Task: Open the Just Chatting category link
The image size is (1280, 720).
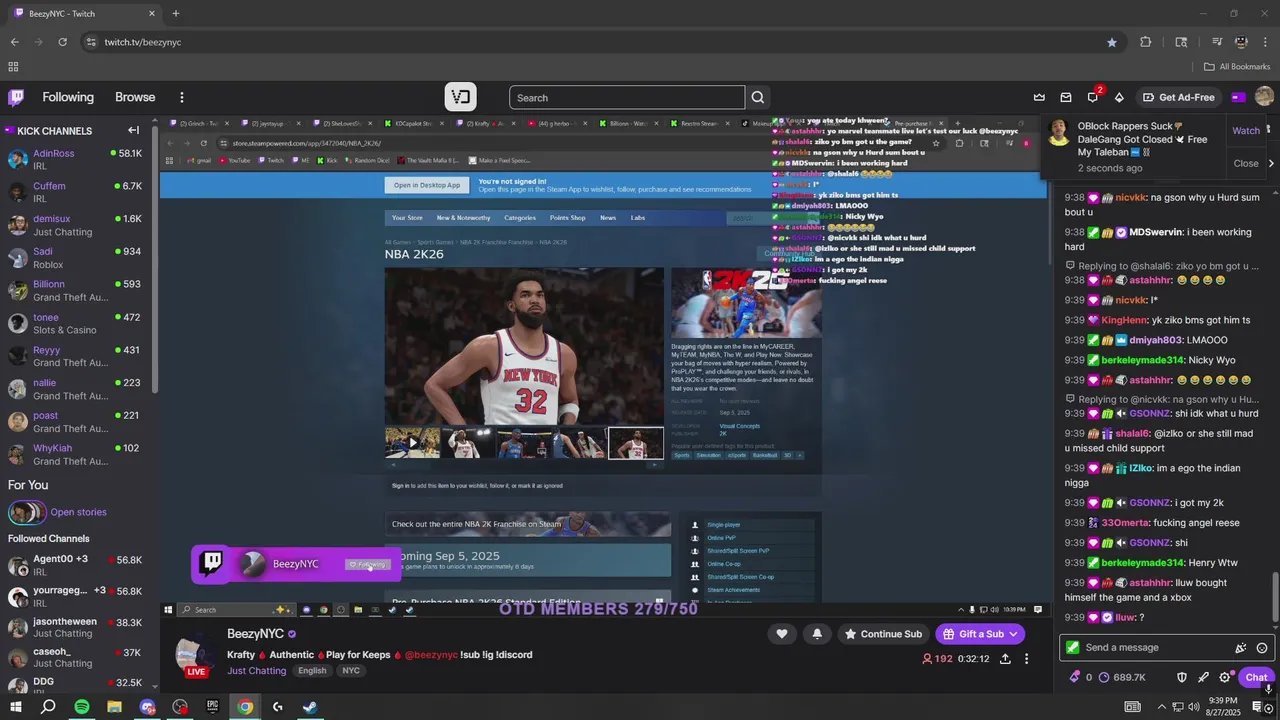Action: point(256,671)
